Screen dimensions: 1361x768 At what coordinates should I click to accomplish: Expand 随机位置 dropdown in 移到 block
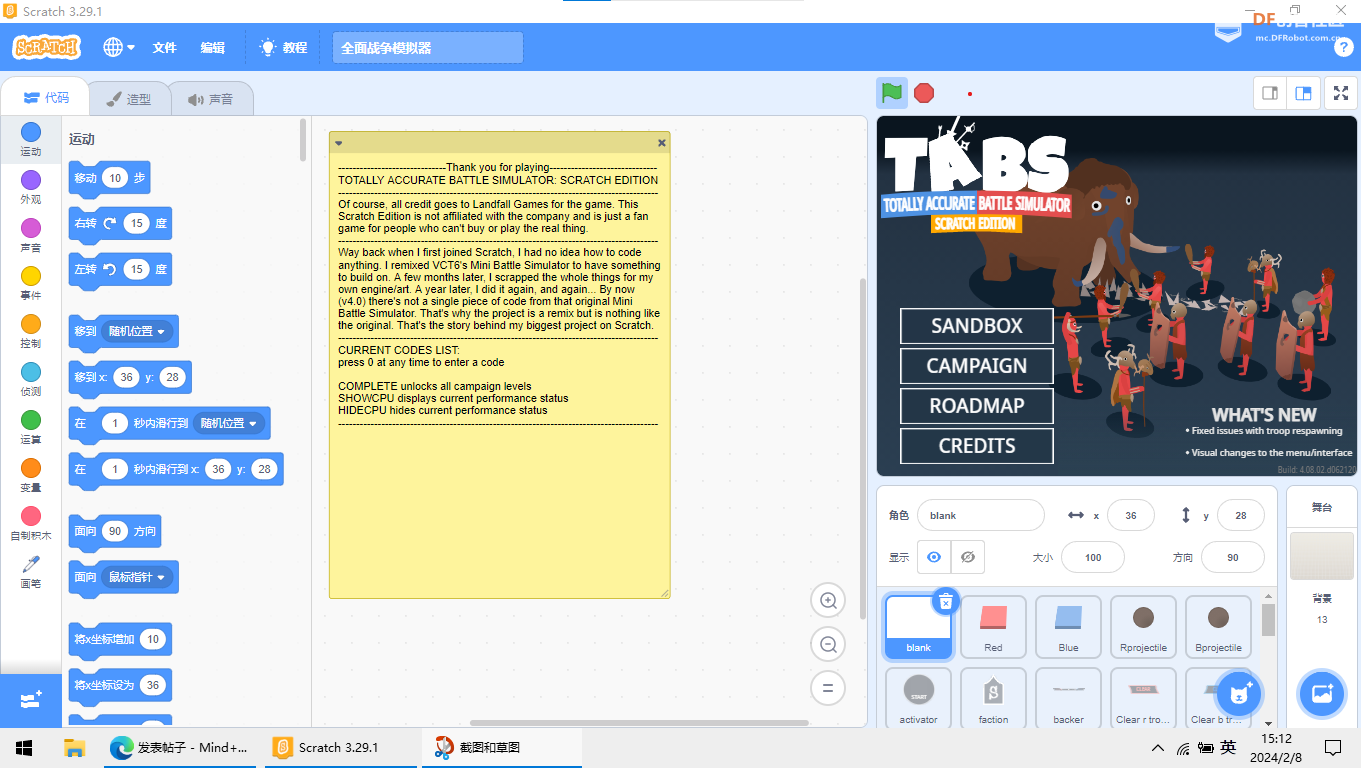pyautogui.click(x=138, y=331)
